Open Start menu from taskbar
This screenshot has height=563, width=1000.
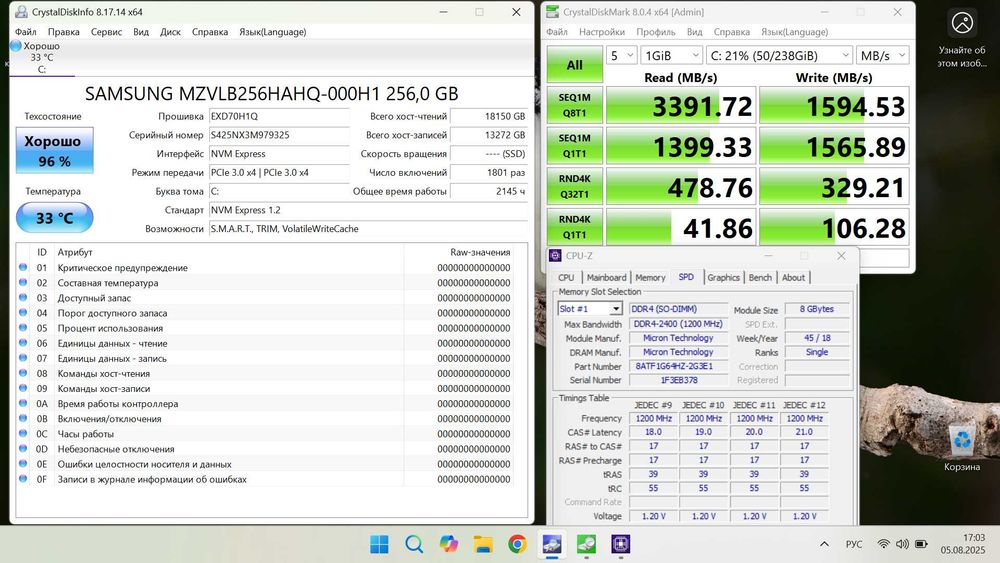pyautogui.click(x=379, y=544)
